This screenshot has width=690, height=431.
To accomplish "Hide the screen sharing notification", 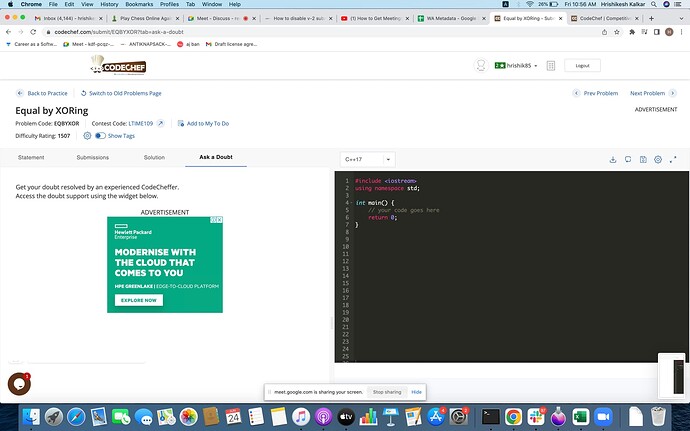I will 416,392.
